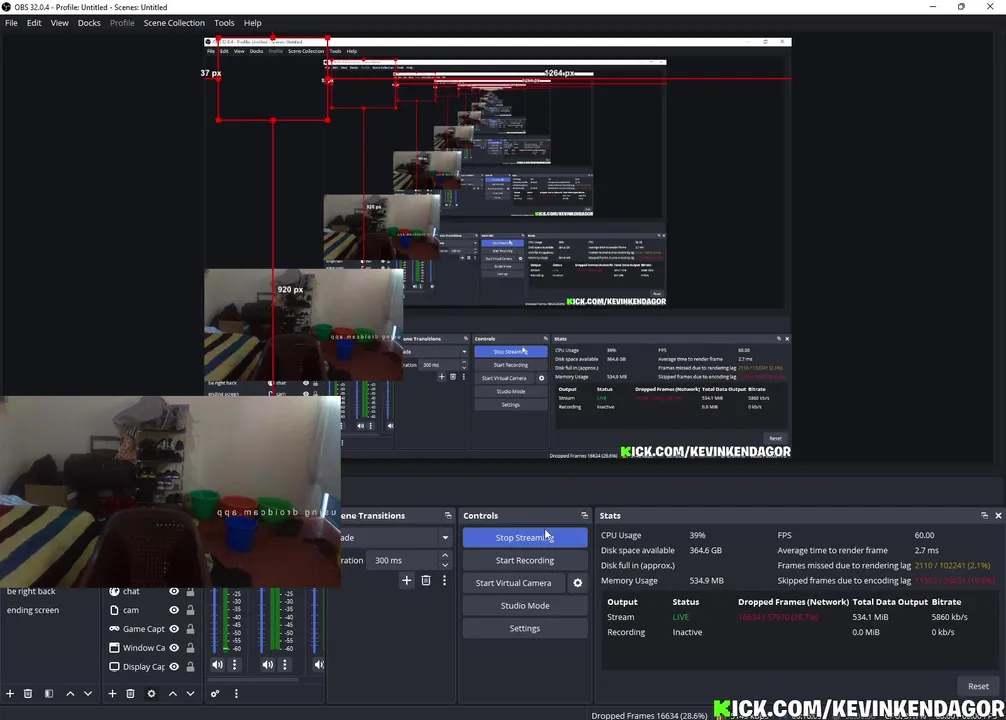Viewport: 1006px width, 720px height.
Task: Mute the first audio mixer channel
Action: tap(217, 665)
